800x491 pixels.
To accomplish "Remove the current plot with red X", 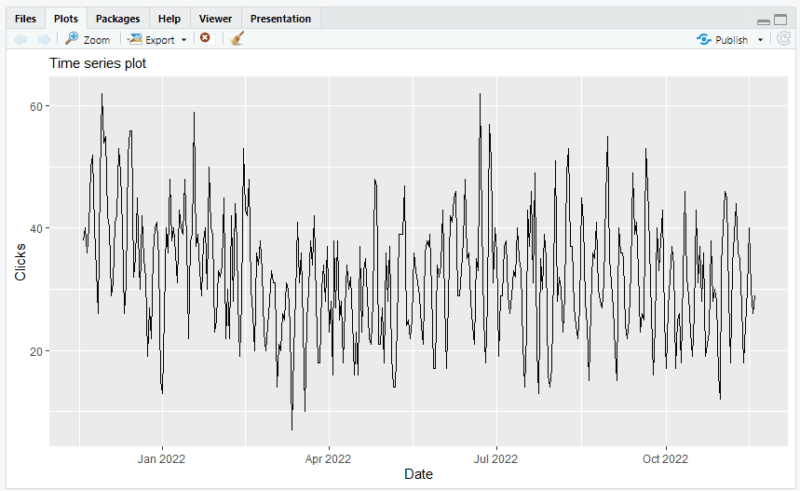I will [x=205, y=39].
